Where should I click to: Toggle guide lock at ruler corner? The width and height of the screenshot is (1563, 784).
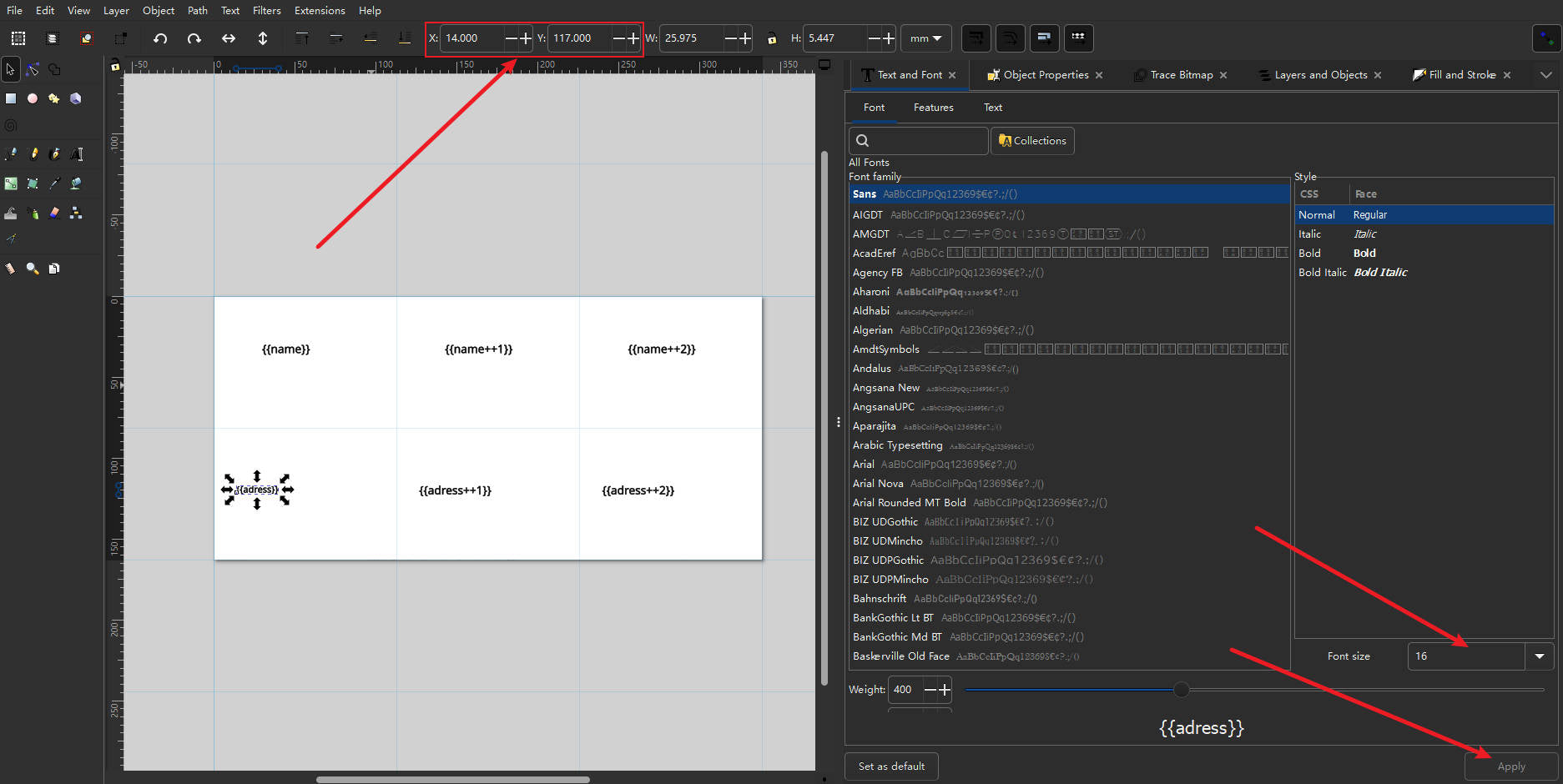(x=115, y=66)
